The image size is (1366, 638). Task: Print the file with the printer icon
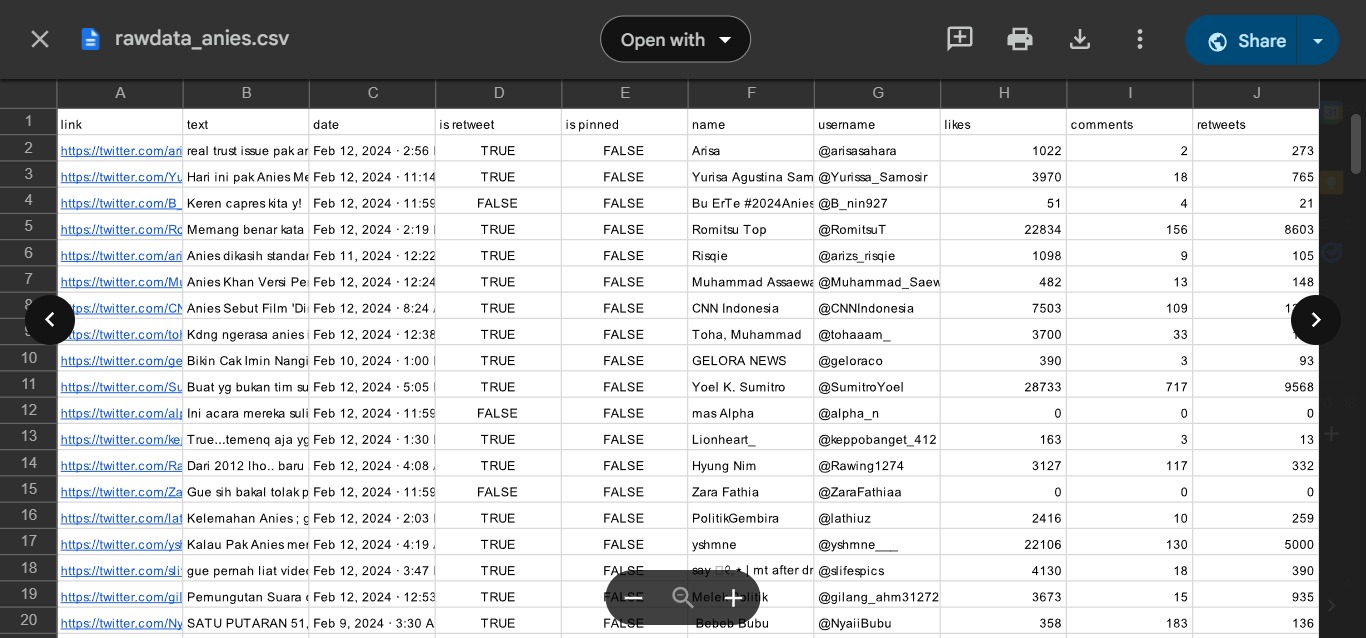1020,39
